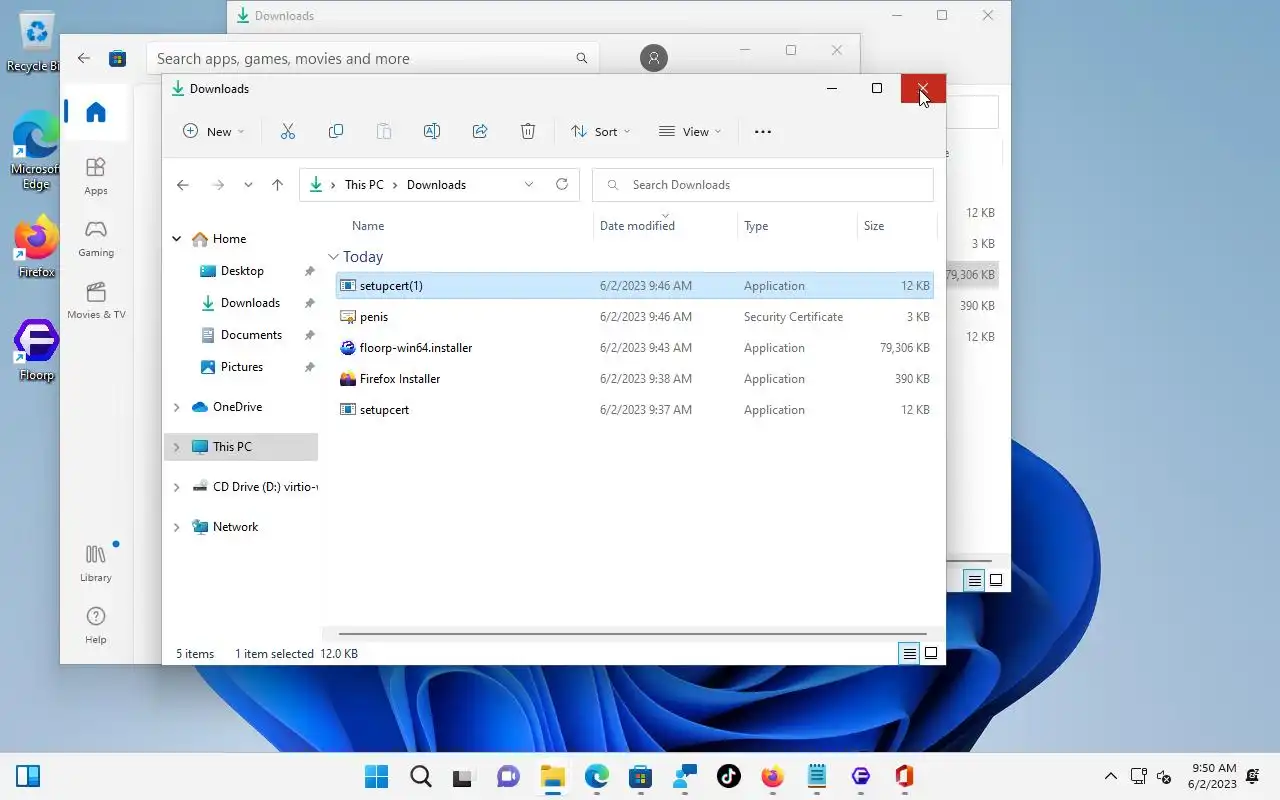The image size is (1280, 800).
Task: Open Library in Microsoft Store sidebar
Action: tap(96, 563)
